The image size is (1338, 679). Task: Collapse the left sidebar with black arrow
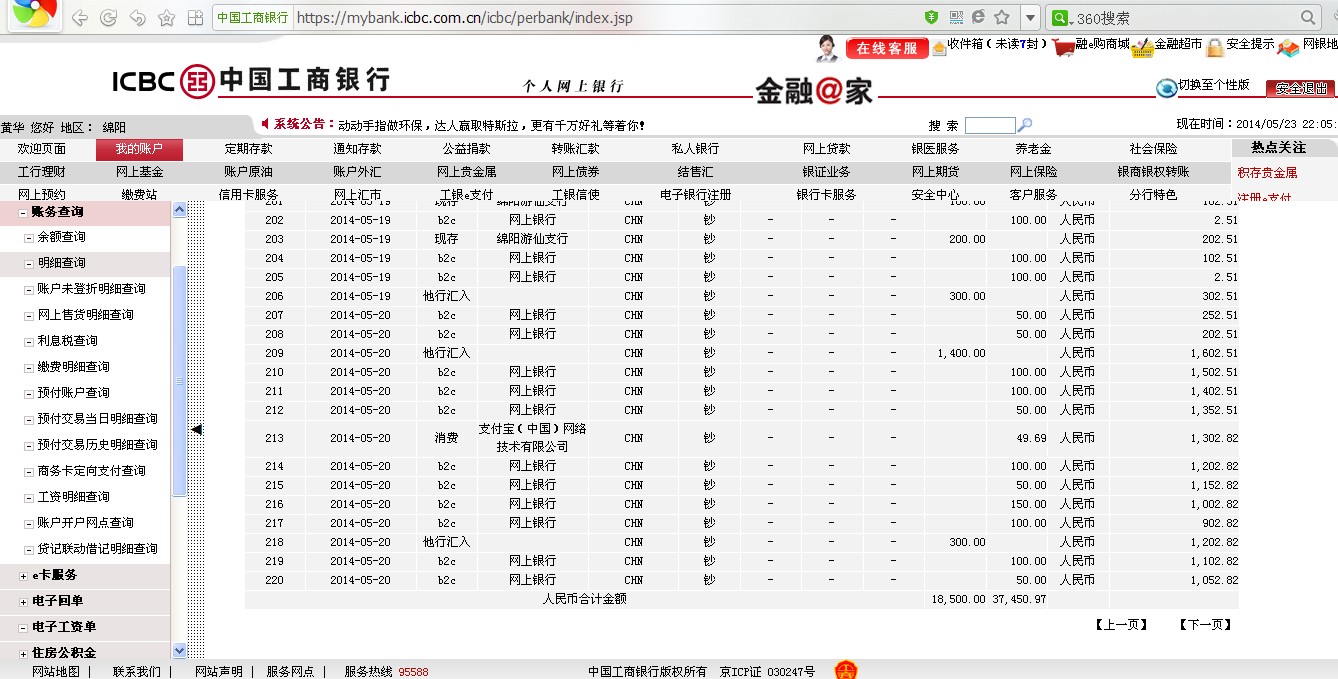(196, 429)
